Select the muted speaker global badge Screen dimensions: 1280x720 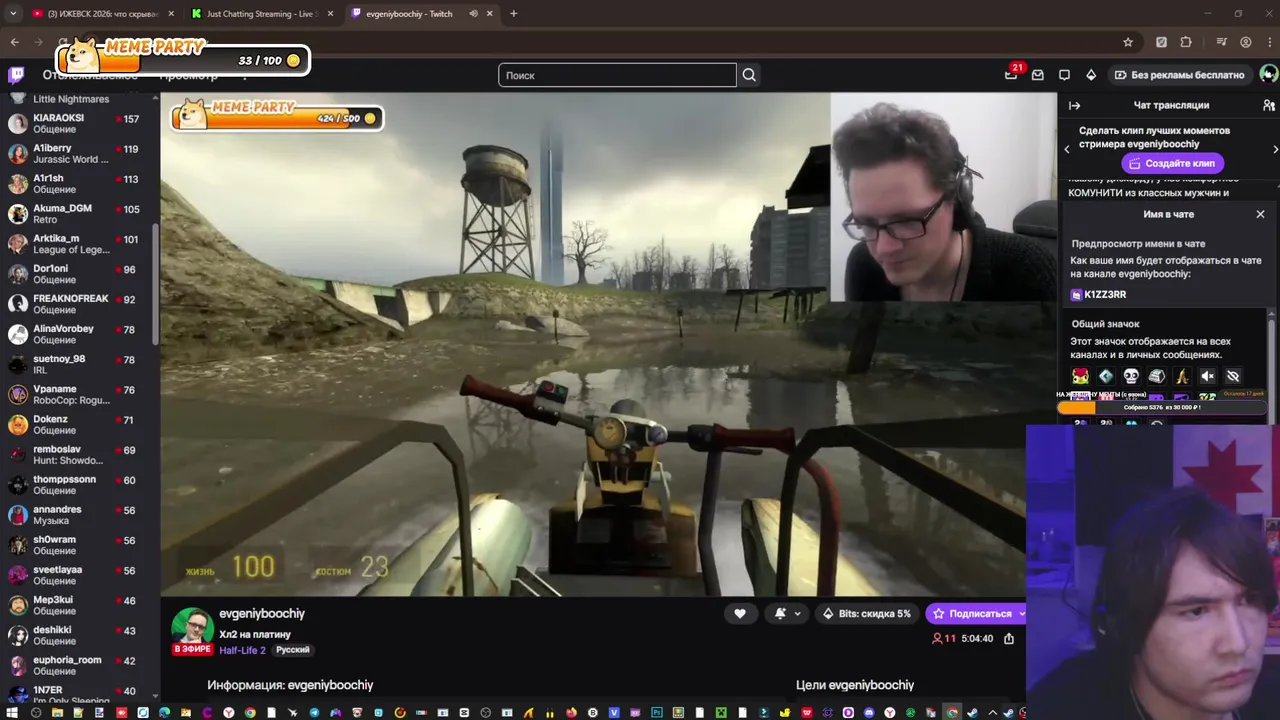(1207, 376)
